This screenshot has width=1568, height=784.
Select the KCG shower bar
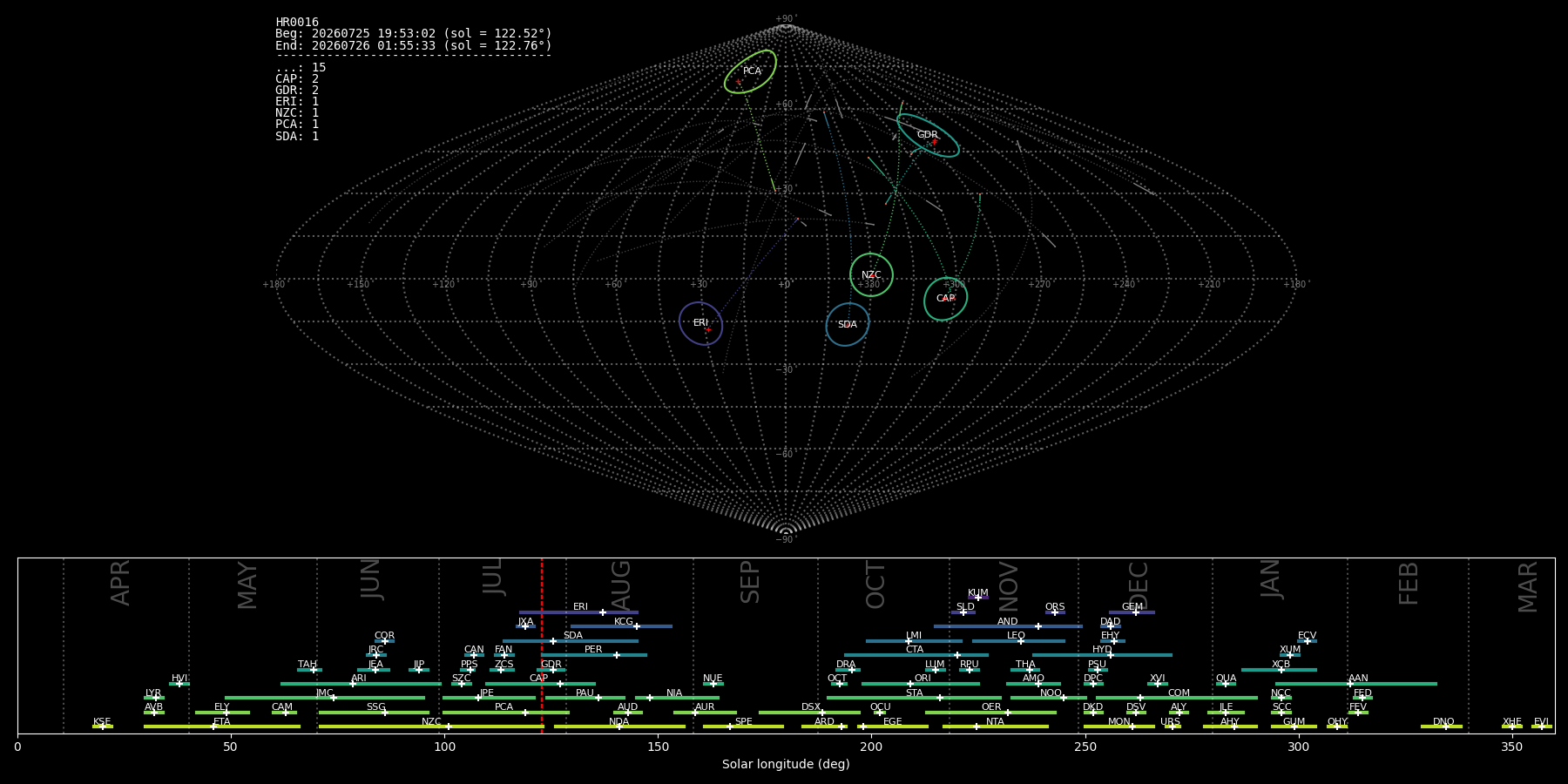621,626
